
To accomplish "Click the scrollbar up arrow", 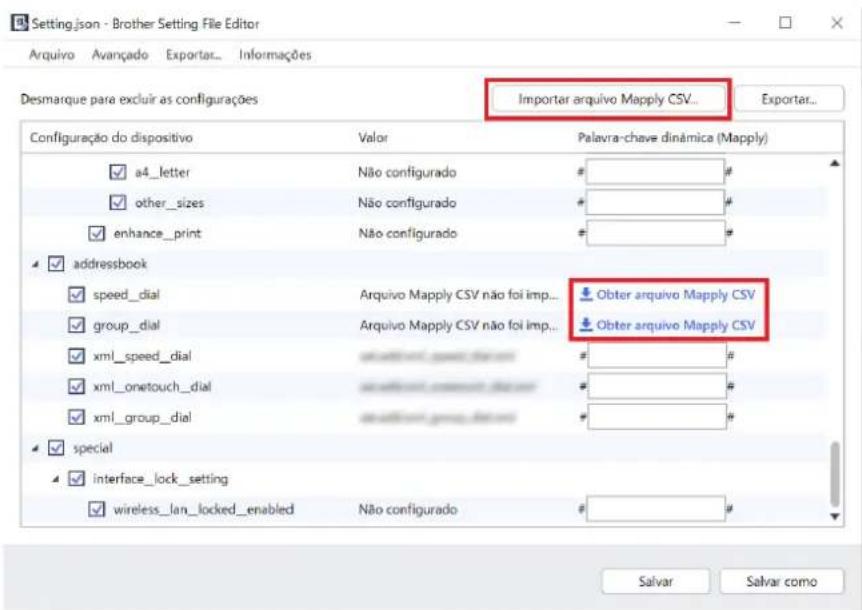I will [x=835, y=163].
